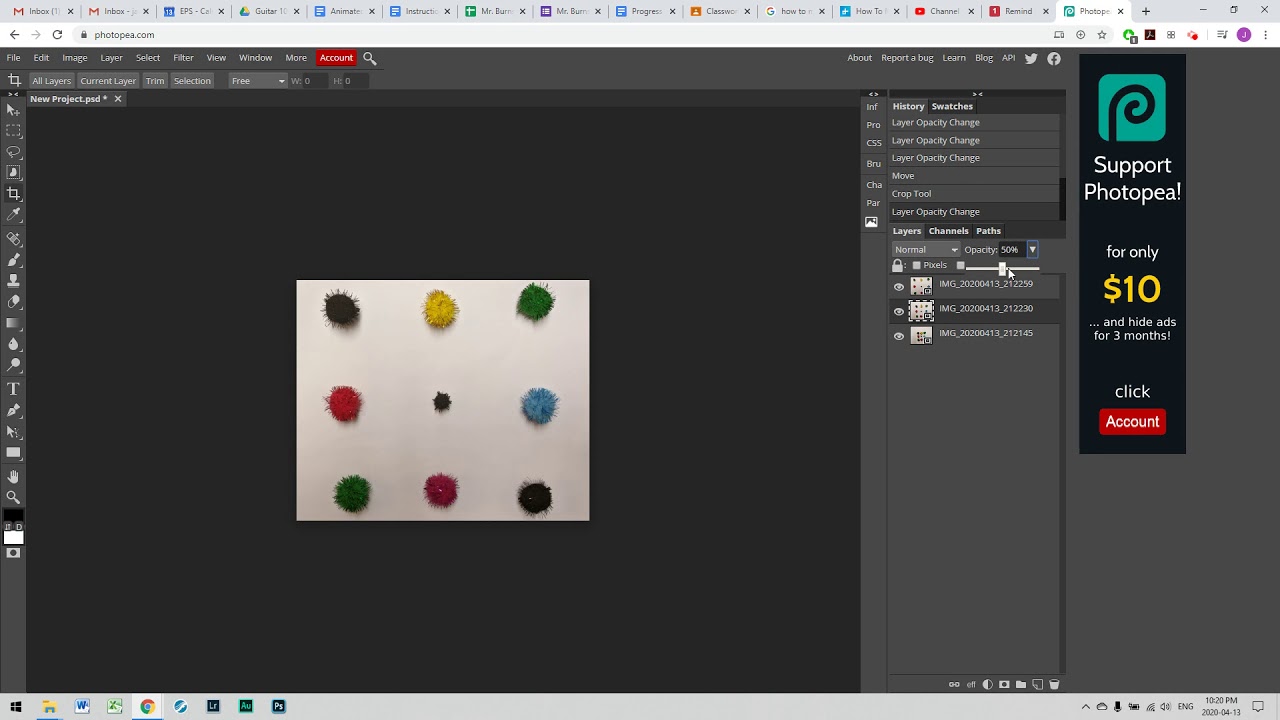Delete layer with trash icon
1280x720 pixels.
pyautogui.click(x=1054, y=685)
